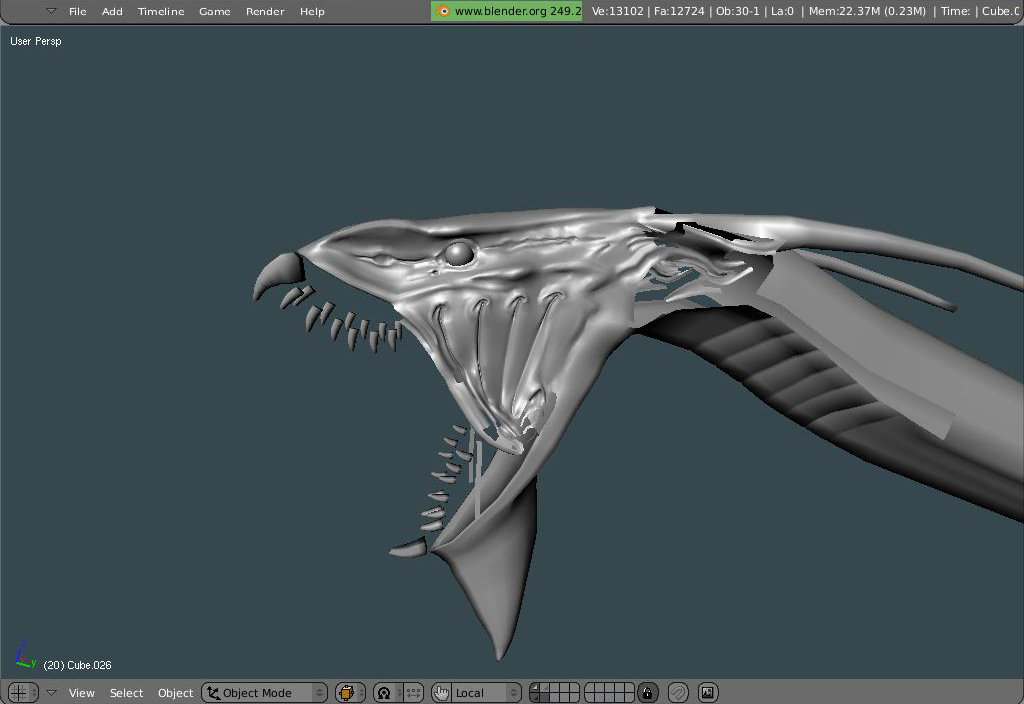Screen dimensions: 1024x704
Task: Click the Ve:13102 vertex count text
Action: pos(617,11)
